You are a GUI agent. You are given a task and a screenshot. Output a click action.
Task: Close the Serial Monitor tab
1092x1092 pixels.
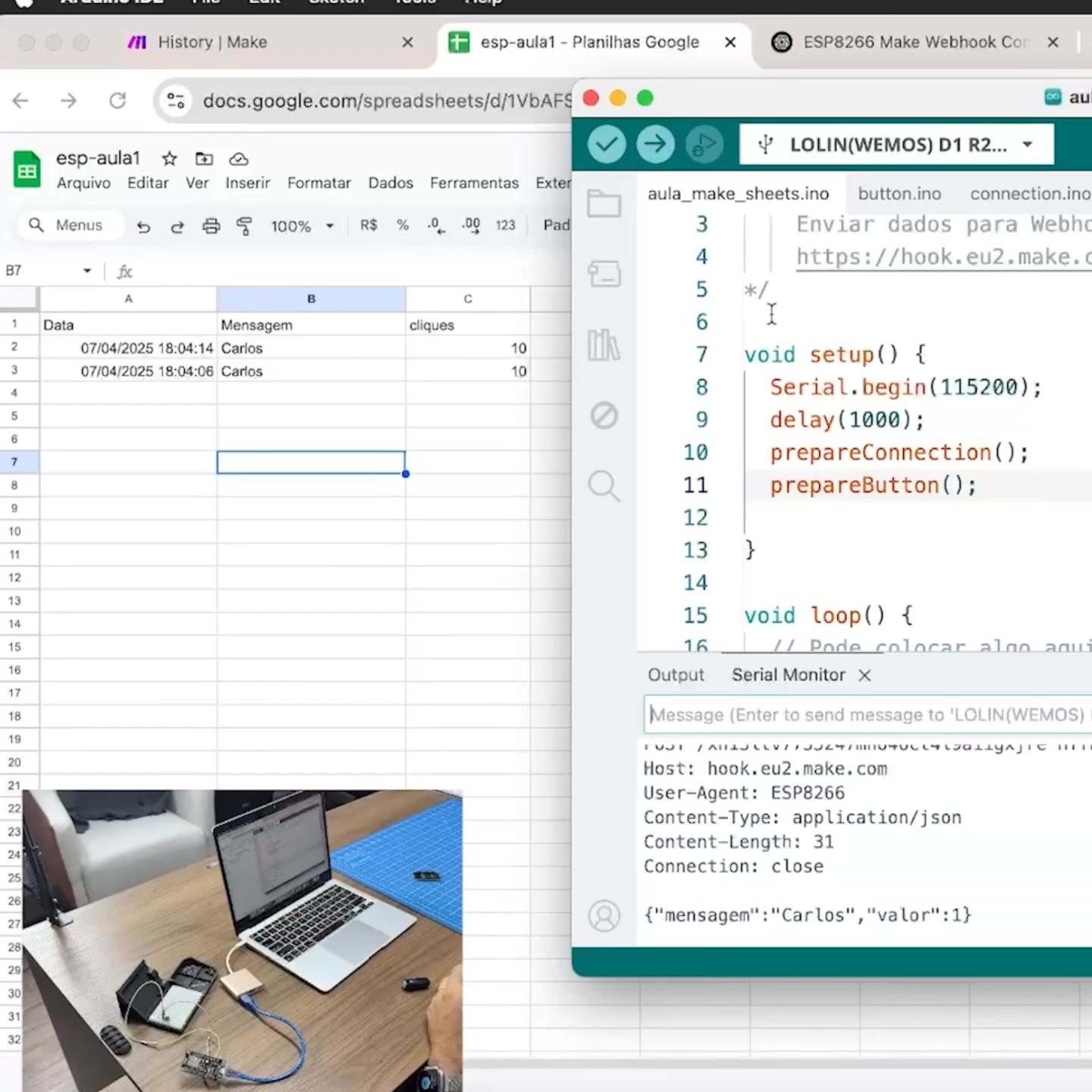click(x=864, y=675)
